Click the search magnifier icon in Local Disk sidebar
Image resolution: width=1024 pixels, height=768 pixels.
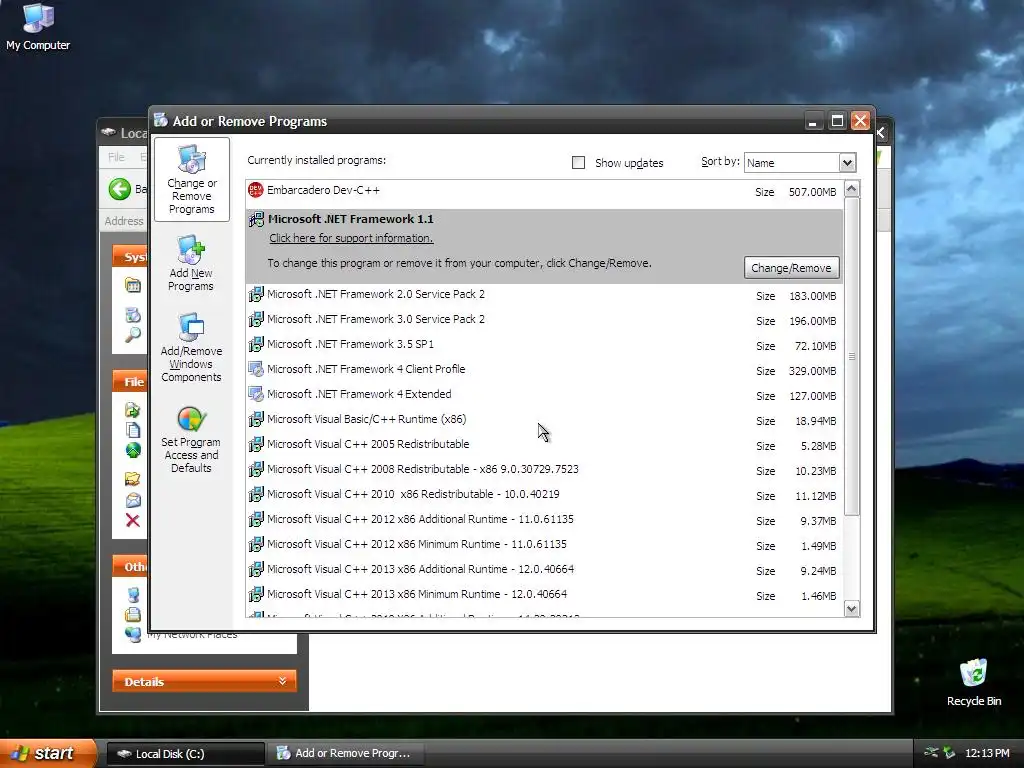point(133,334)
